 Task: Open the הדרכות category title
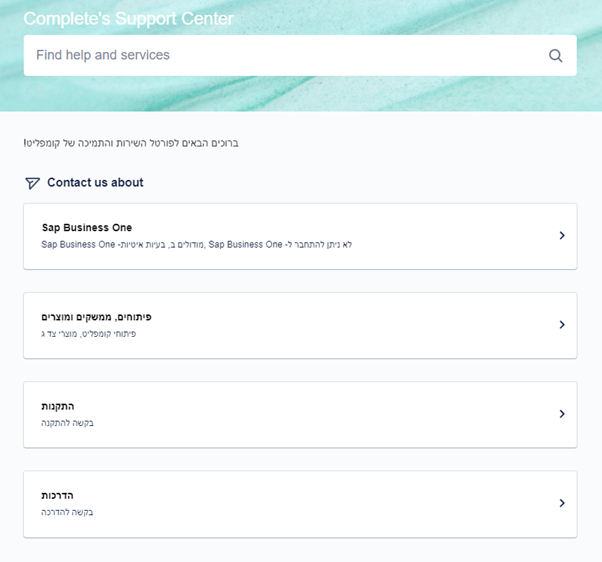pyautogui.click(x=58, y=495)
